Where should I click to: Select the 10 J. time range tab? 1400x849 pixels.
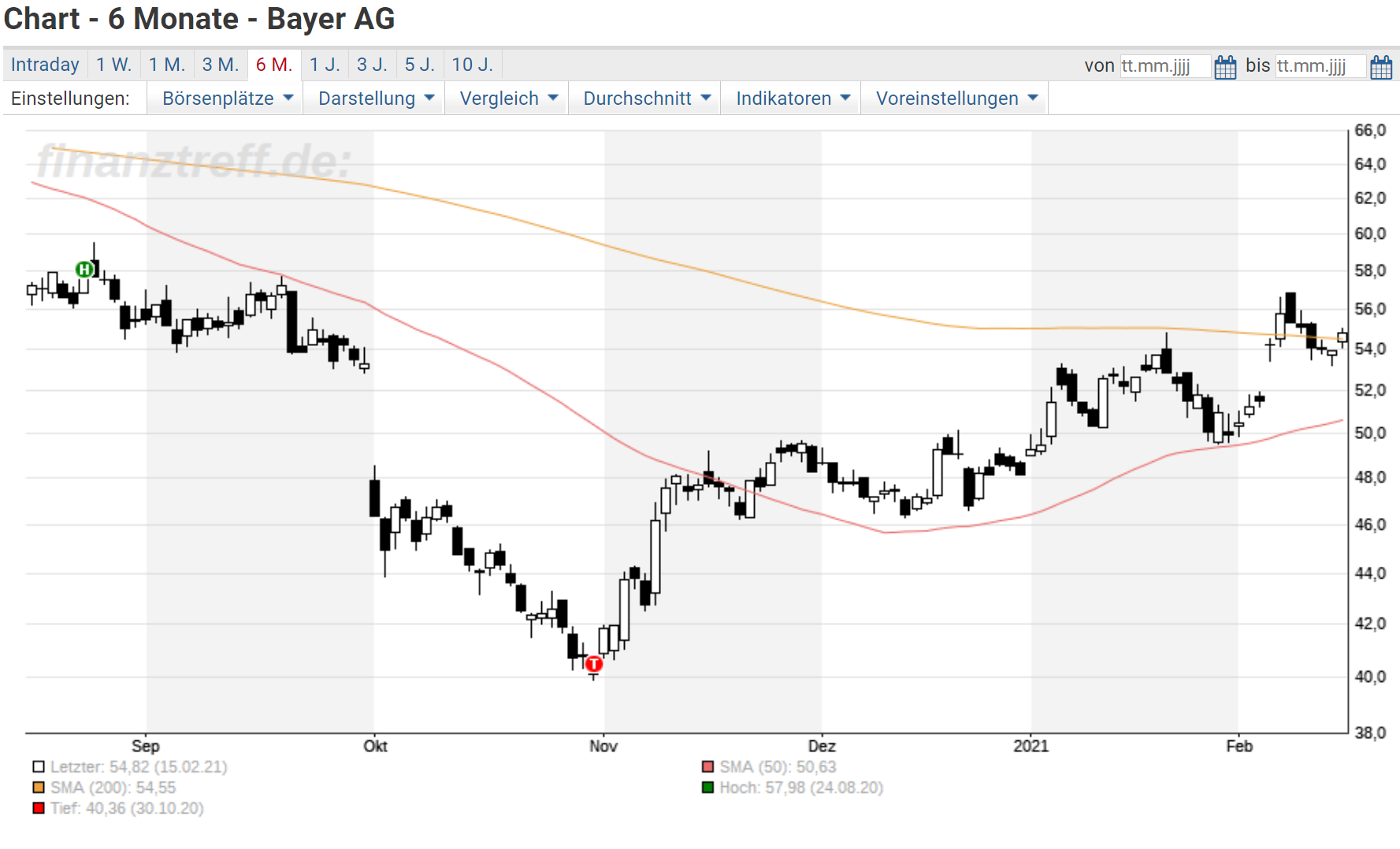(473, 65)
